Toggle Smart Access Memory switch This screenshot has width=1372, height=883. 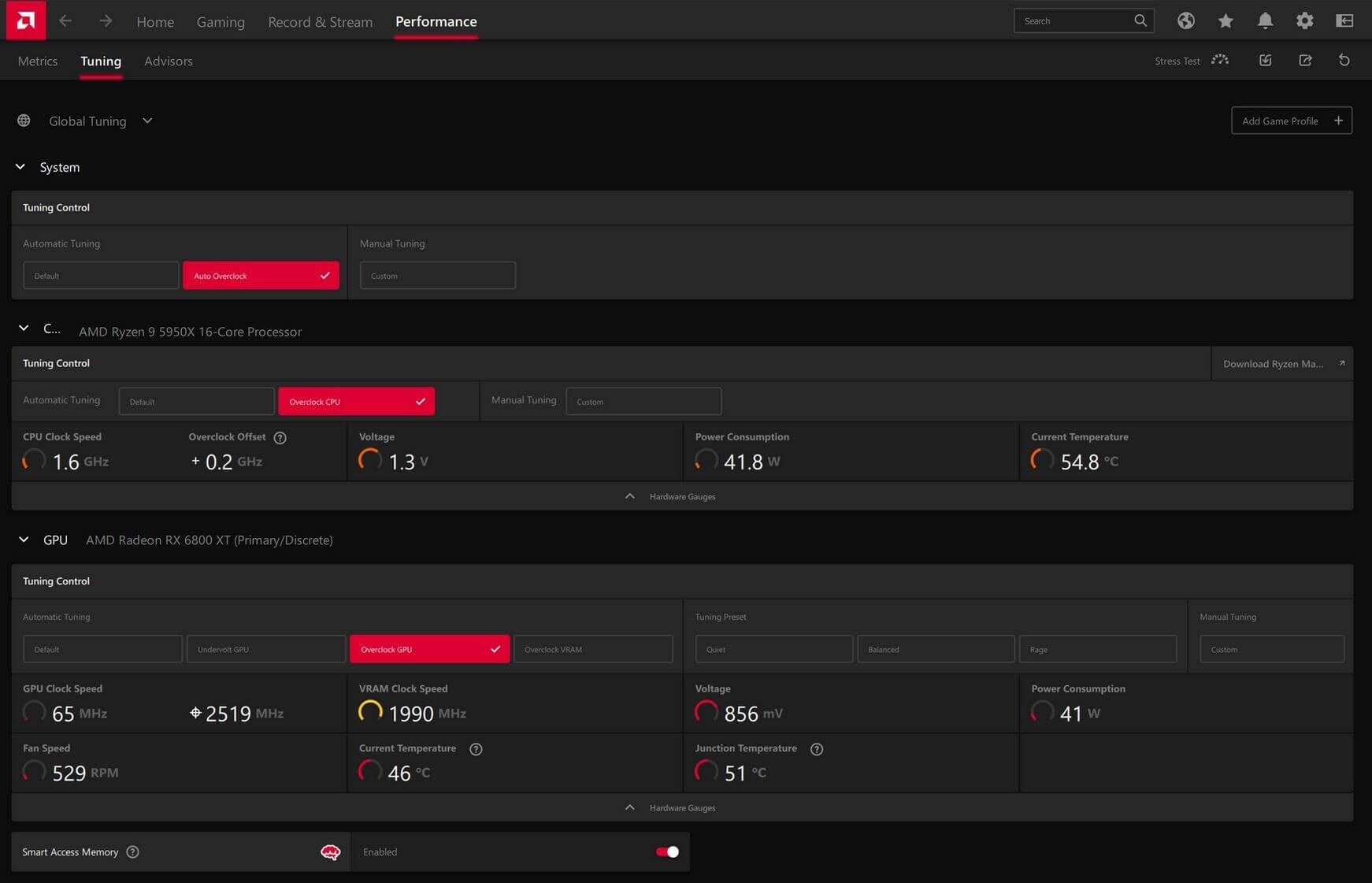[x=666, y=851]
